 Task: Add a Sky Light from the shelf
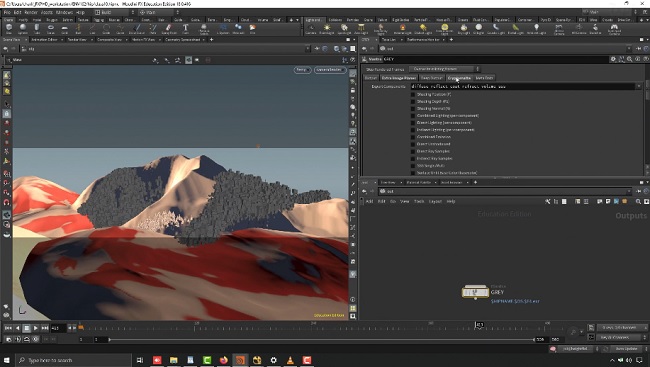tap(464, 29)
